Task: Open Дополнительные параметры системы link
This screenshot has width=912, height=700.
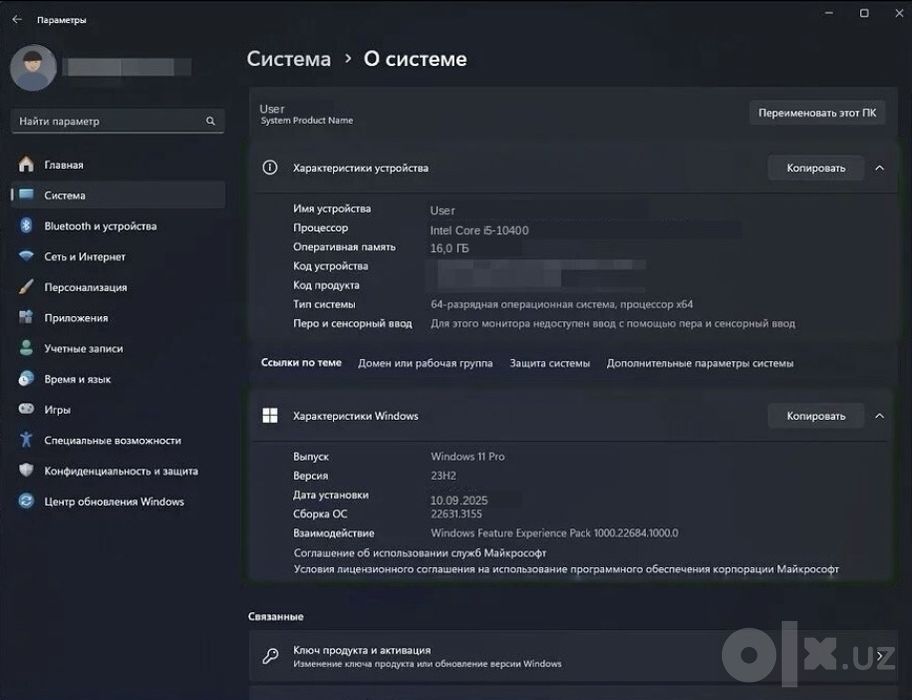Action: point(700,363)
